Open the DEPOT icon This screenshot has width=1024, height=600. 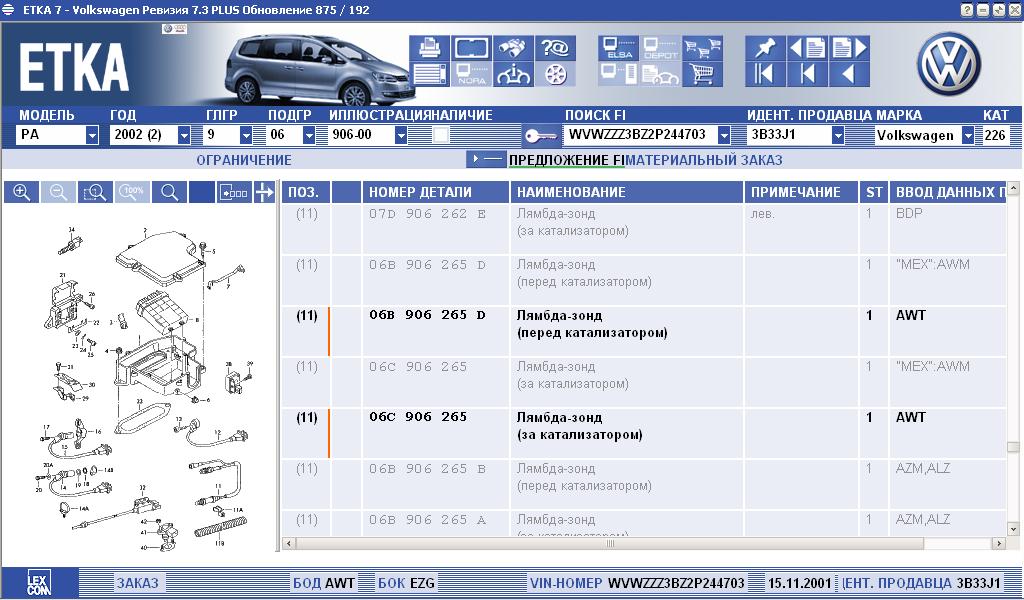click(x=660, y=48)
